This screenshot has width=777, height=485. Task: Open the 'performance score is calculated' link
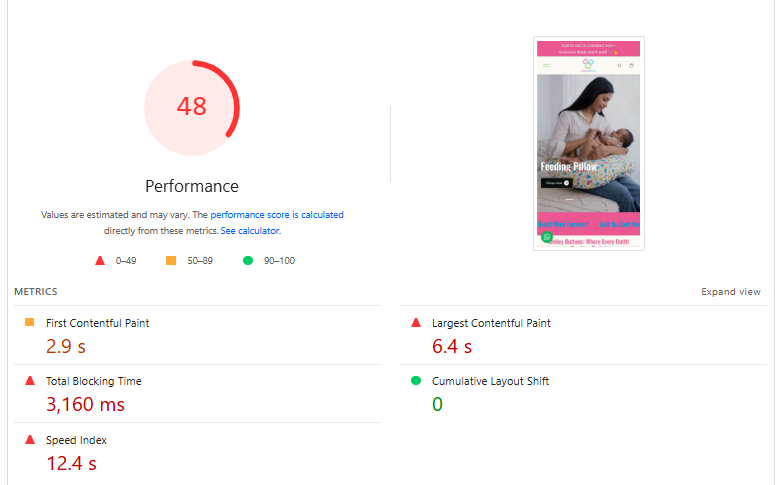click(276, 215)
